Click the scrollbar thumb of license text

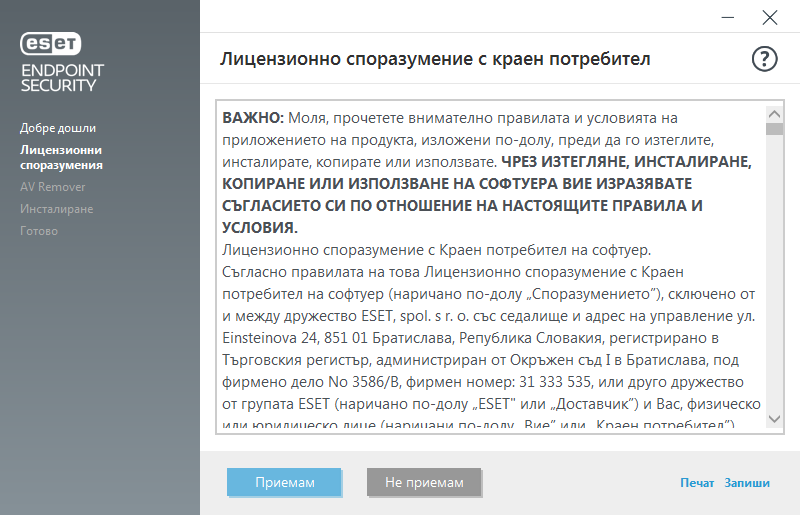pos(774,129)
